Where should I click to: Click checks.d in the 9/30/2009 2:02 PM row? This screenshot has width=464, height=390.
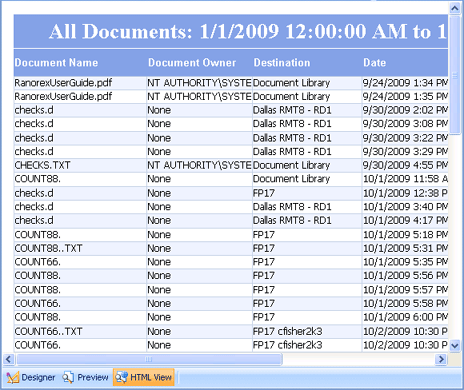[x=34, y=110]
